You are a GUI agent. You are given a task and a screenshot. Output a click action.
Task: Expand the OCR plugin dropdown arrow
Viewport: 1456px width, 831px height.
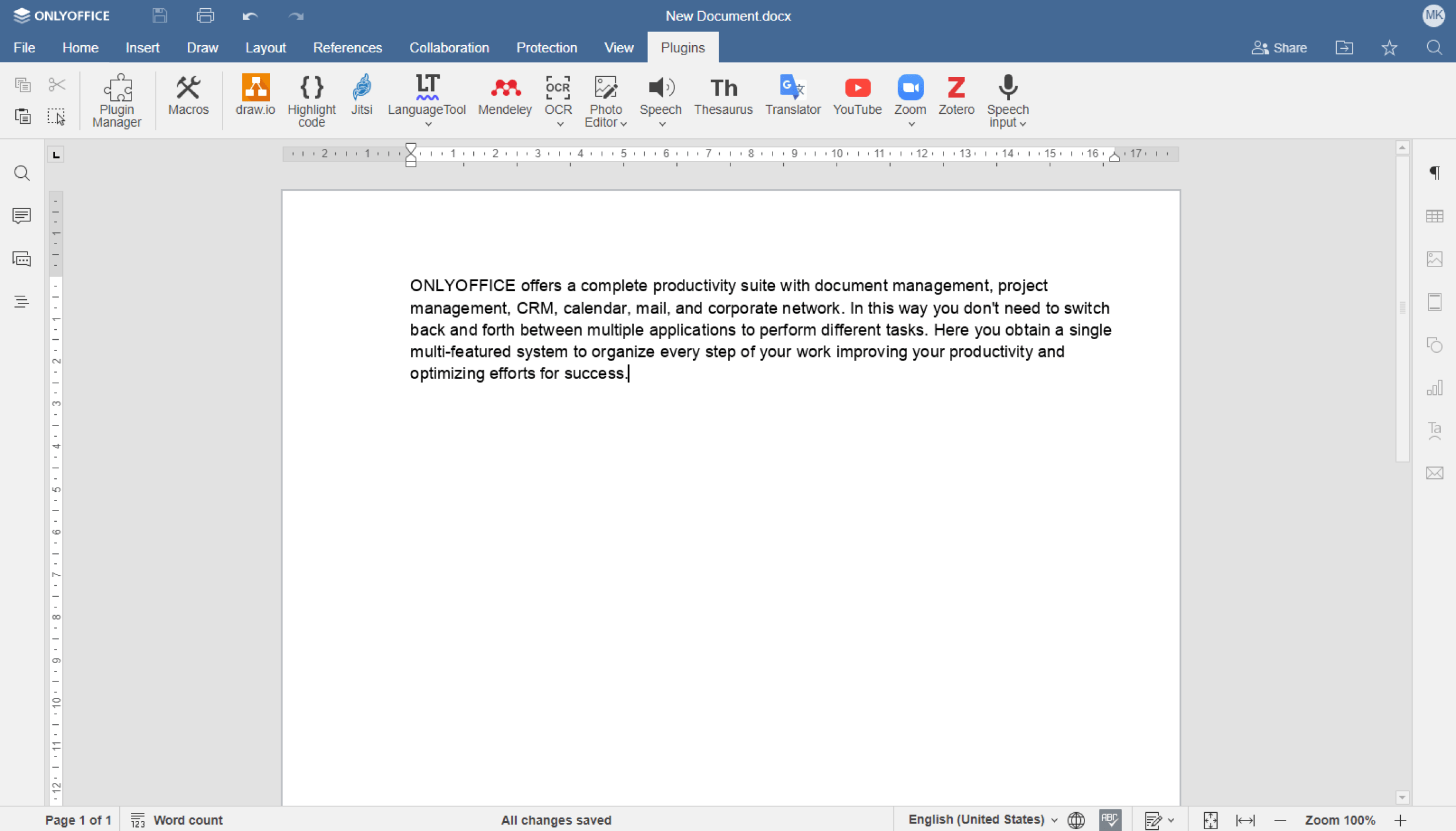[560, 124]
